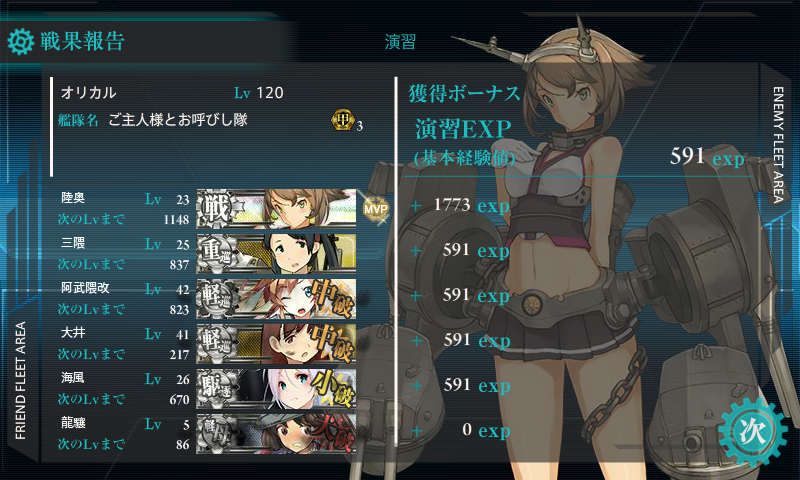800x480 pixels.
Task: Select the 戦 battleship icon for 陸奥
Action: pos(216,208)
